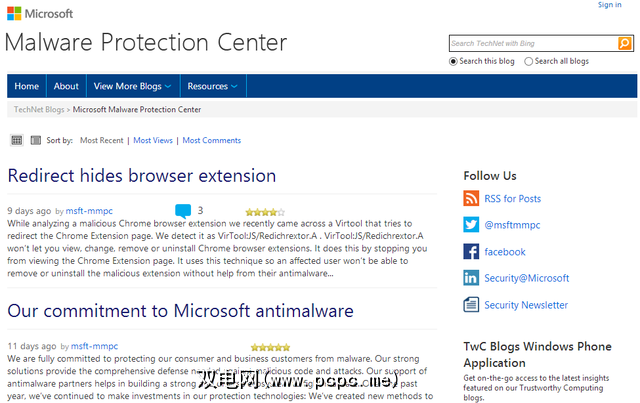
Task: Open the About menu item
Action: [66, 86]
